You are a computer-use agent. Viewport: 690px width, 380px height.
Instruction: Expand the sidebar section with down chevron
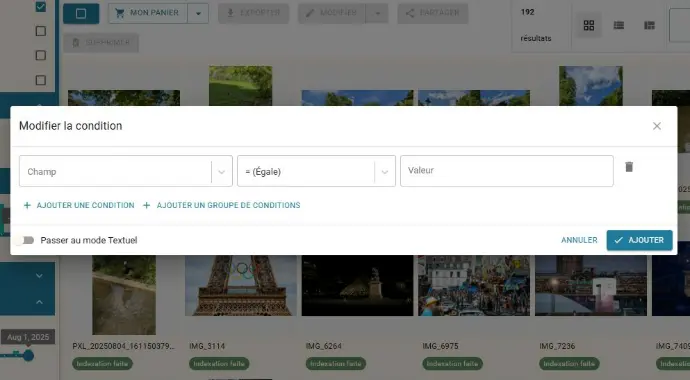pyautogui.click(x=39, y=276)
